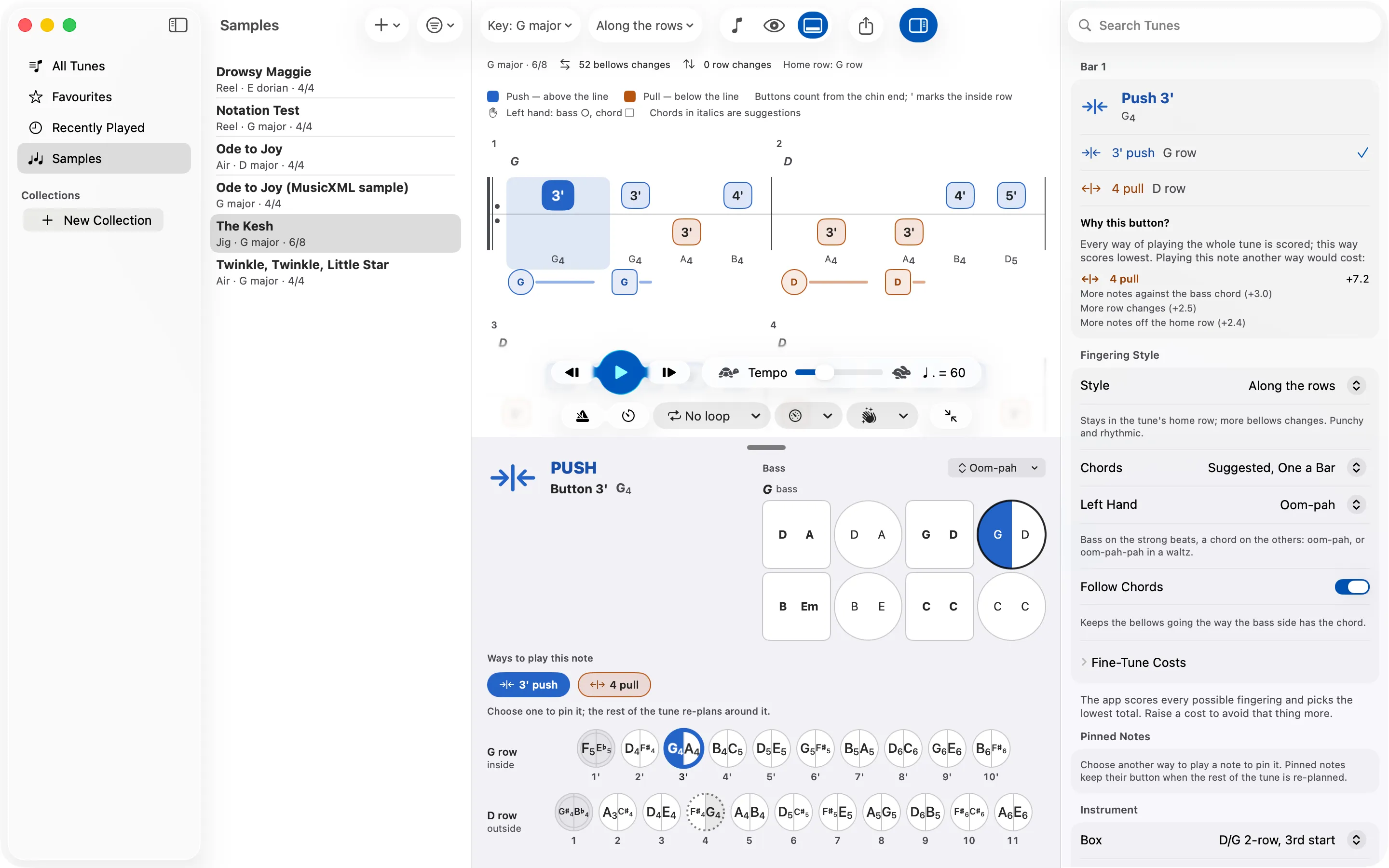Step forward to the next note
Viewport: 1389px width, 868px height.
click(x=668, y=373)
